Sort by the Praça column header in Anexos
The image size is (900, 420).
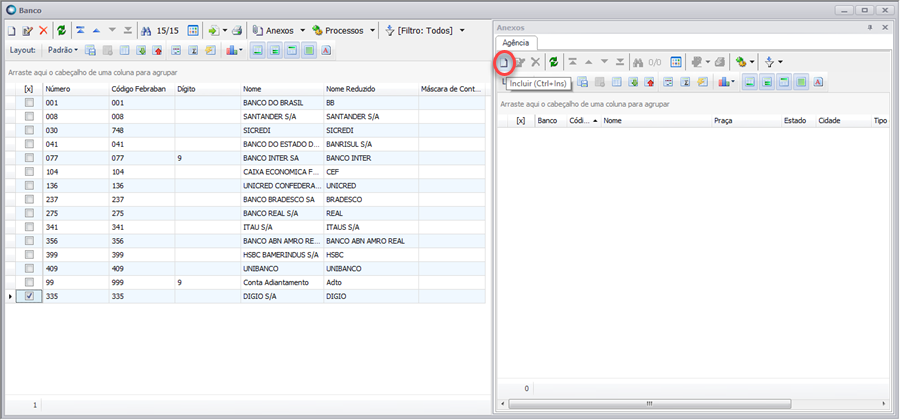746,121
